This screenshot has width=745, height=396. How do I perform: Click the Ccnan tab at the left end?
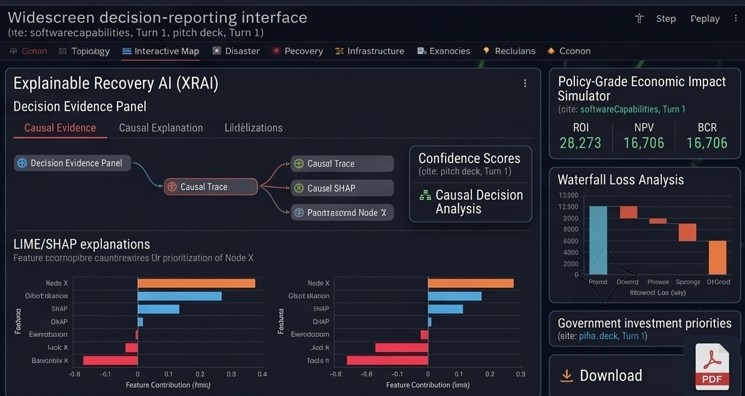(28, 51)
